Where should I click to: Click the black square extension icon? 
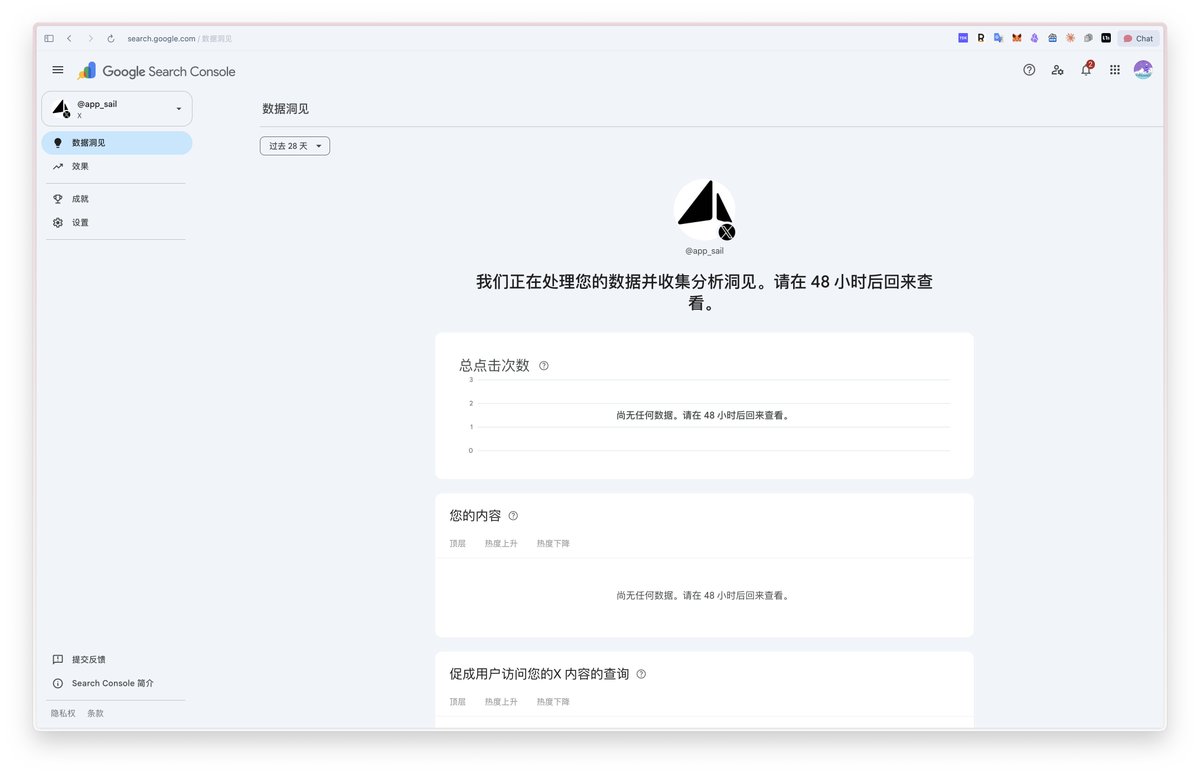[x=1106, y=38]
